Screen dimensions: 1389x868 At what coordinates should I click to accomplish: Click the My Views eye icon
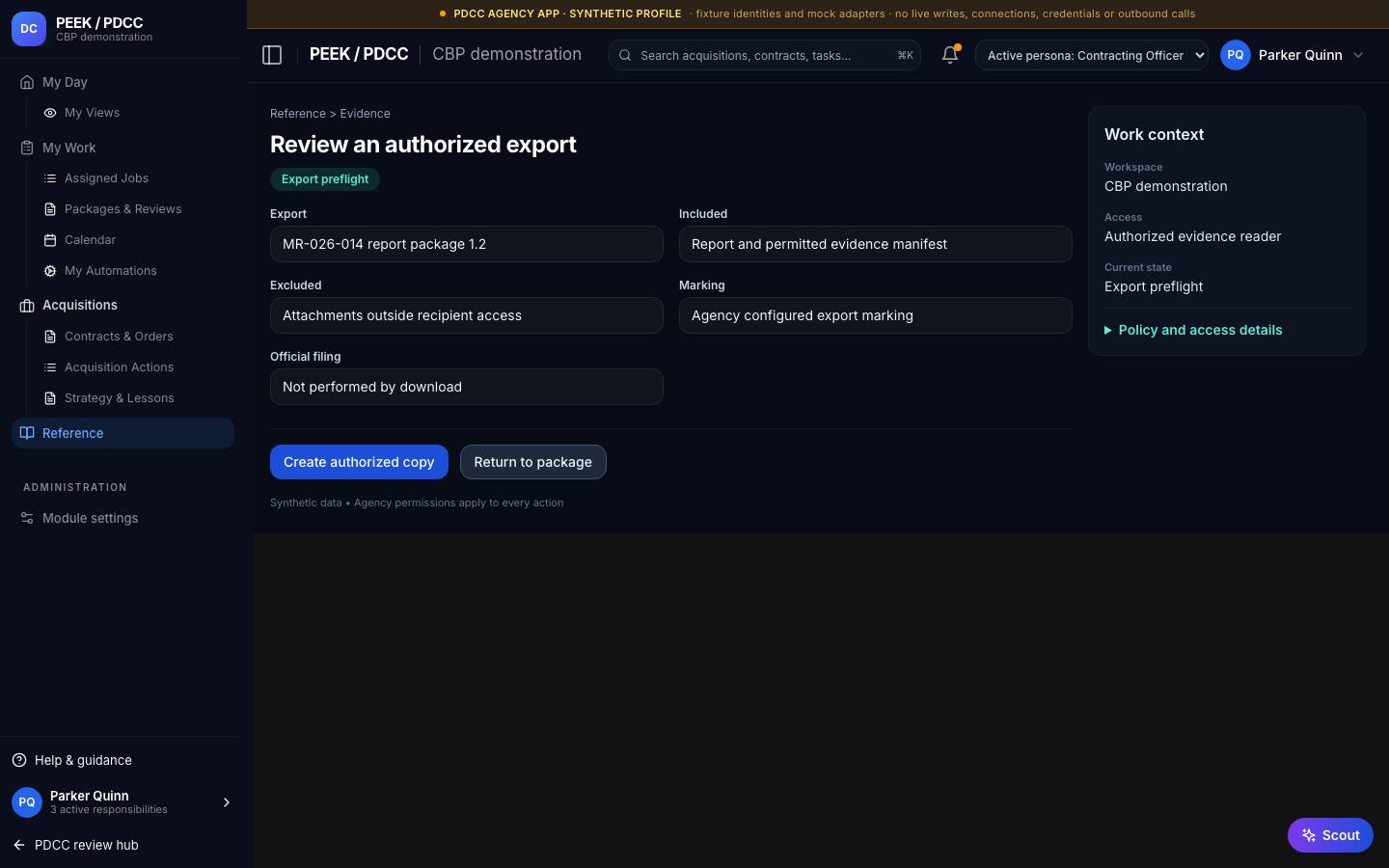coord(50,113)
